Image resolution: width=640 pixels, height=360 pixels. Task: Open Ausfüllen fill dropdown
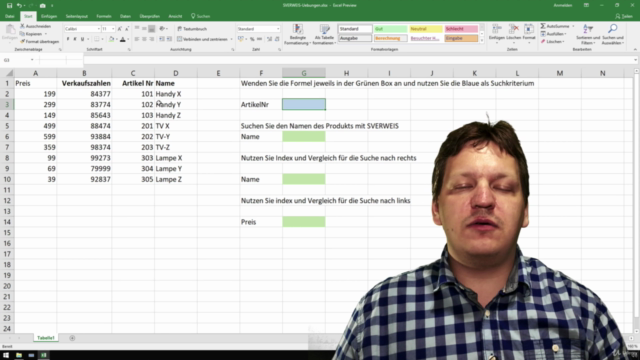pyautogui.click(x=553, y=34)
